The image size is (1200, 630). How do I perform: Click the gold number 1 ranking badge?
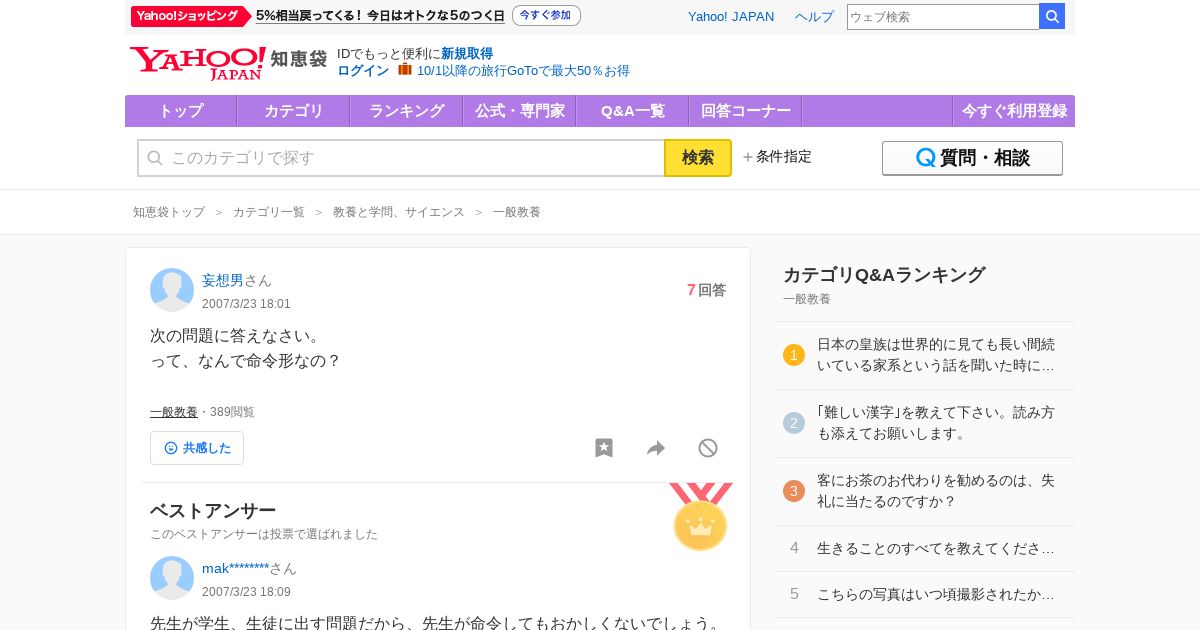click(794, 355)
